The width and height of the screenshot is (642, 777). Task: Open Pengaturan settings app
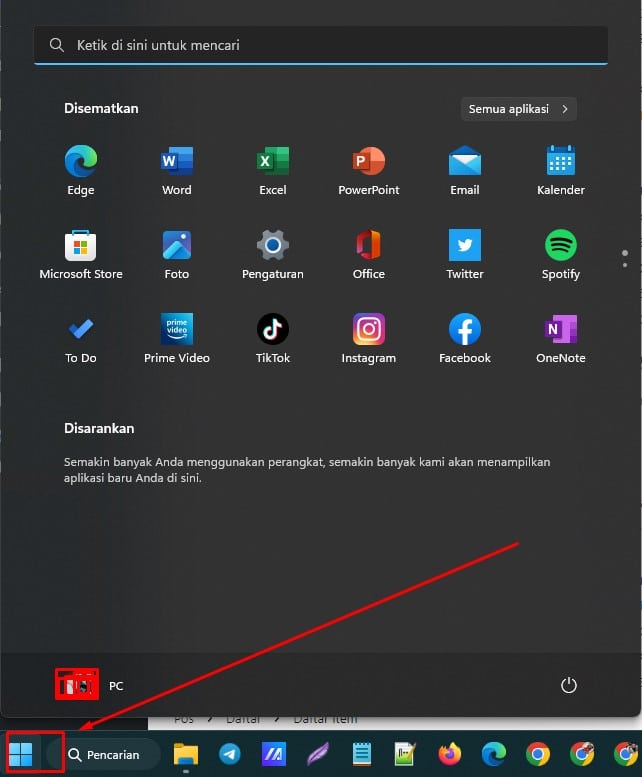tap(273, 254)
